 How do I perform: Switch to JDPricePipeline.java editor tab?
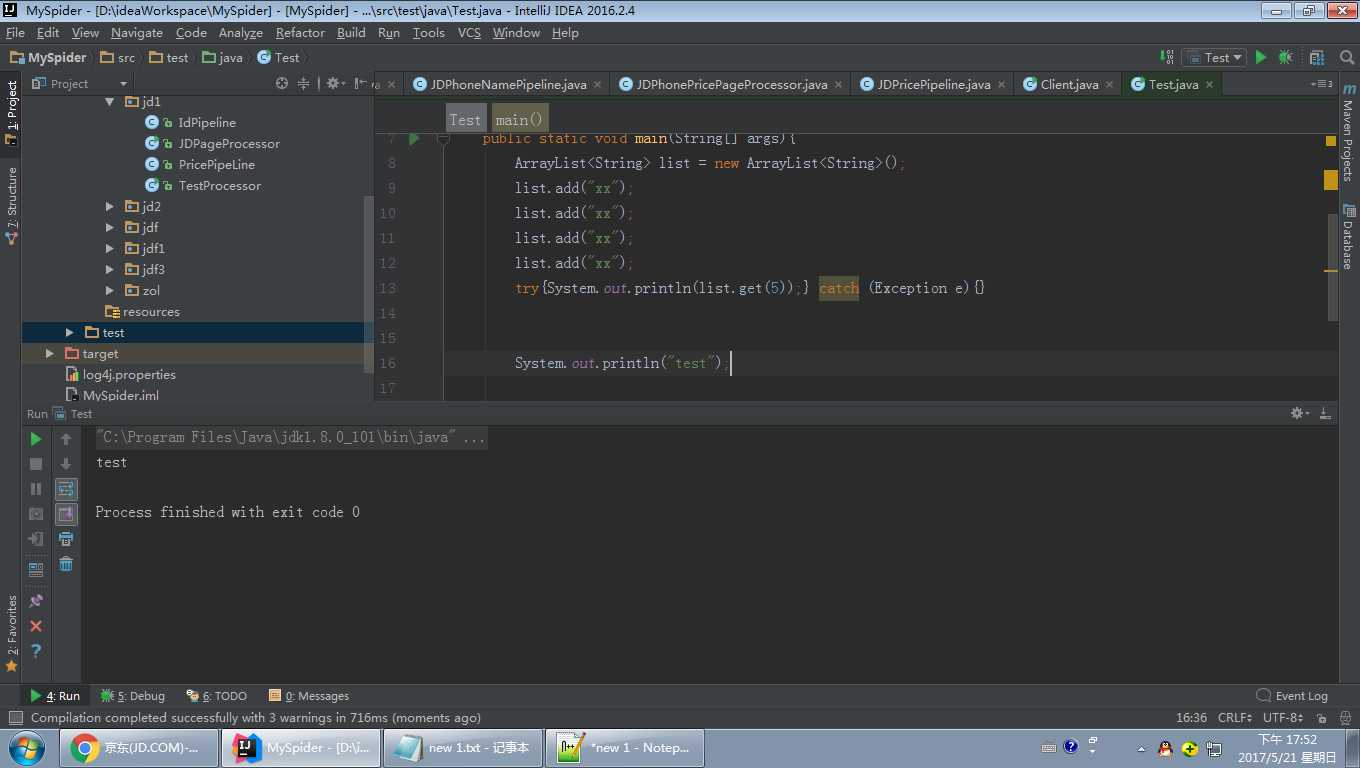pyautogui.click(x=933, y=85)
